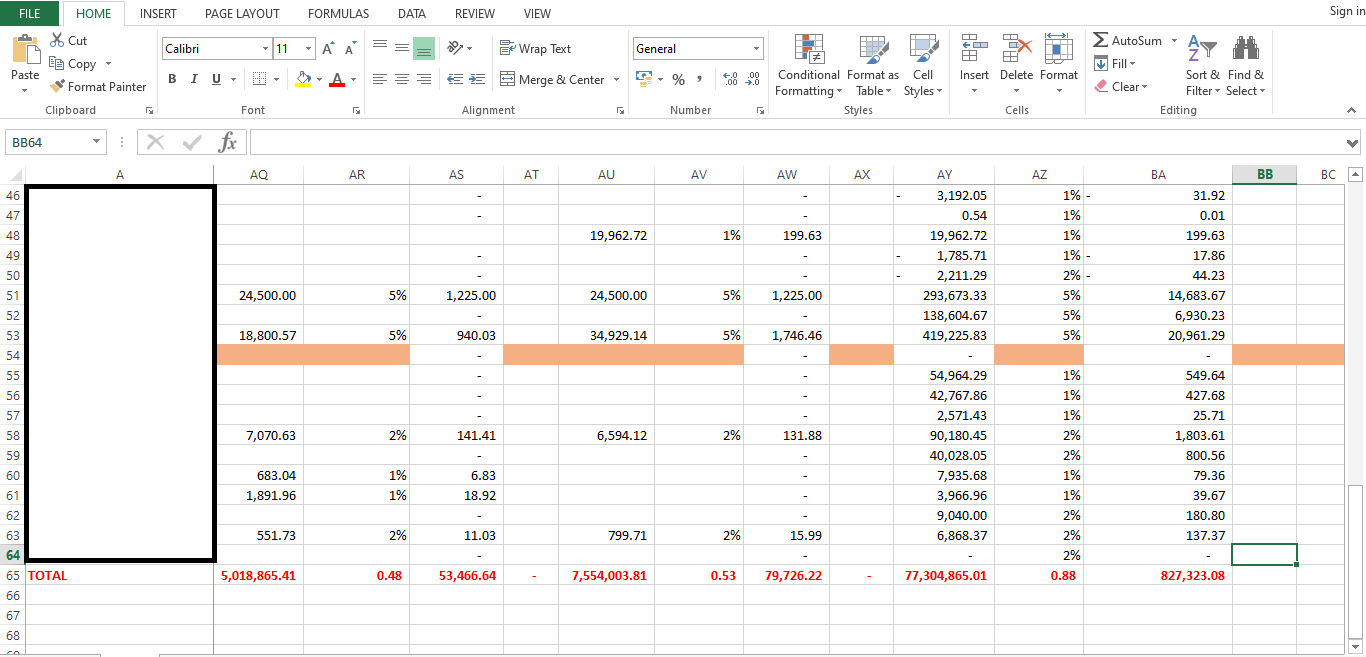1366x657 pixels.
Task: Open the General number format dropdown
Action: 757,48
